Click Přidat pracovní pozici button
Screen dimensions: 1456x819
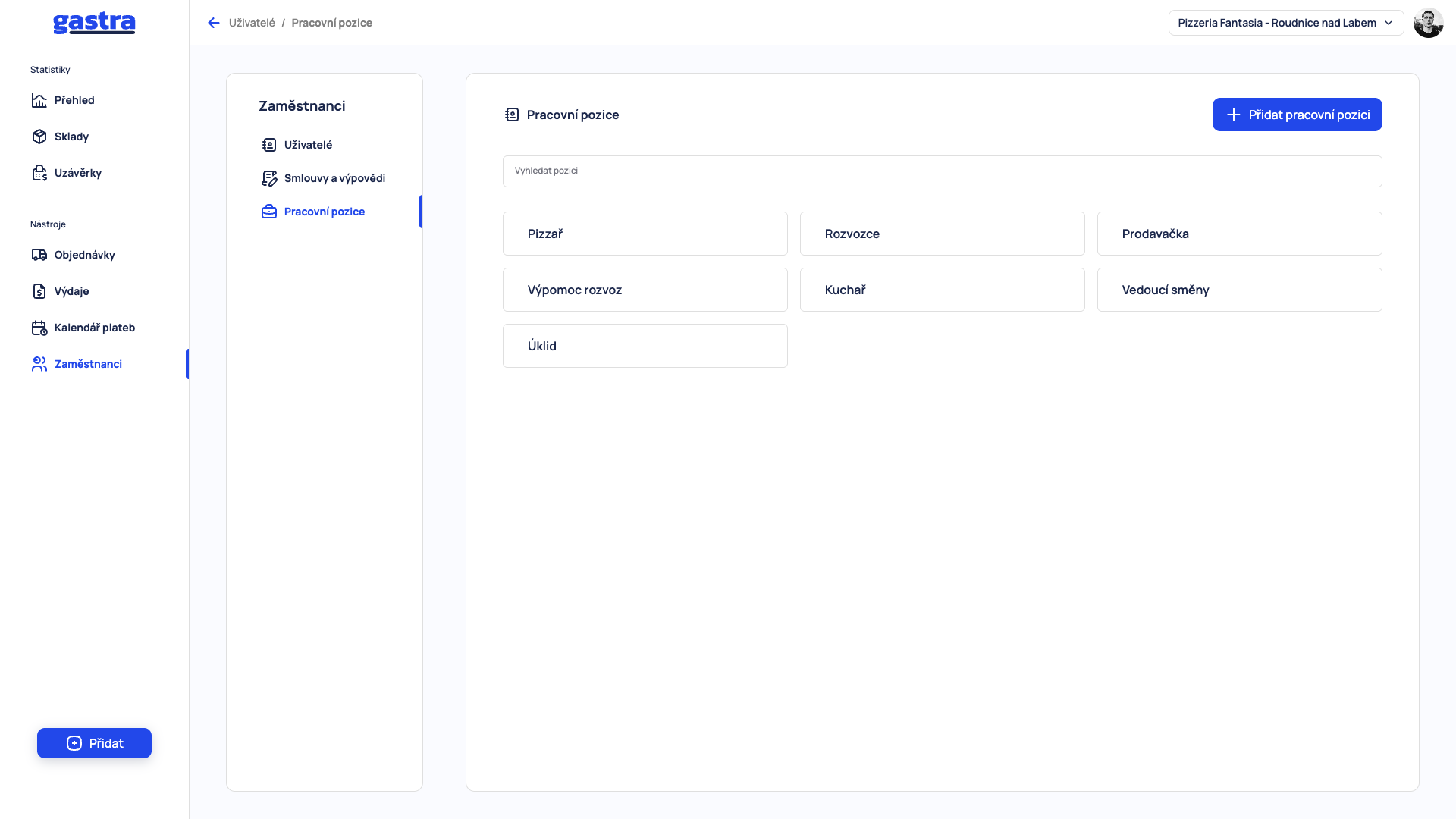click(1297, 115)
